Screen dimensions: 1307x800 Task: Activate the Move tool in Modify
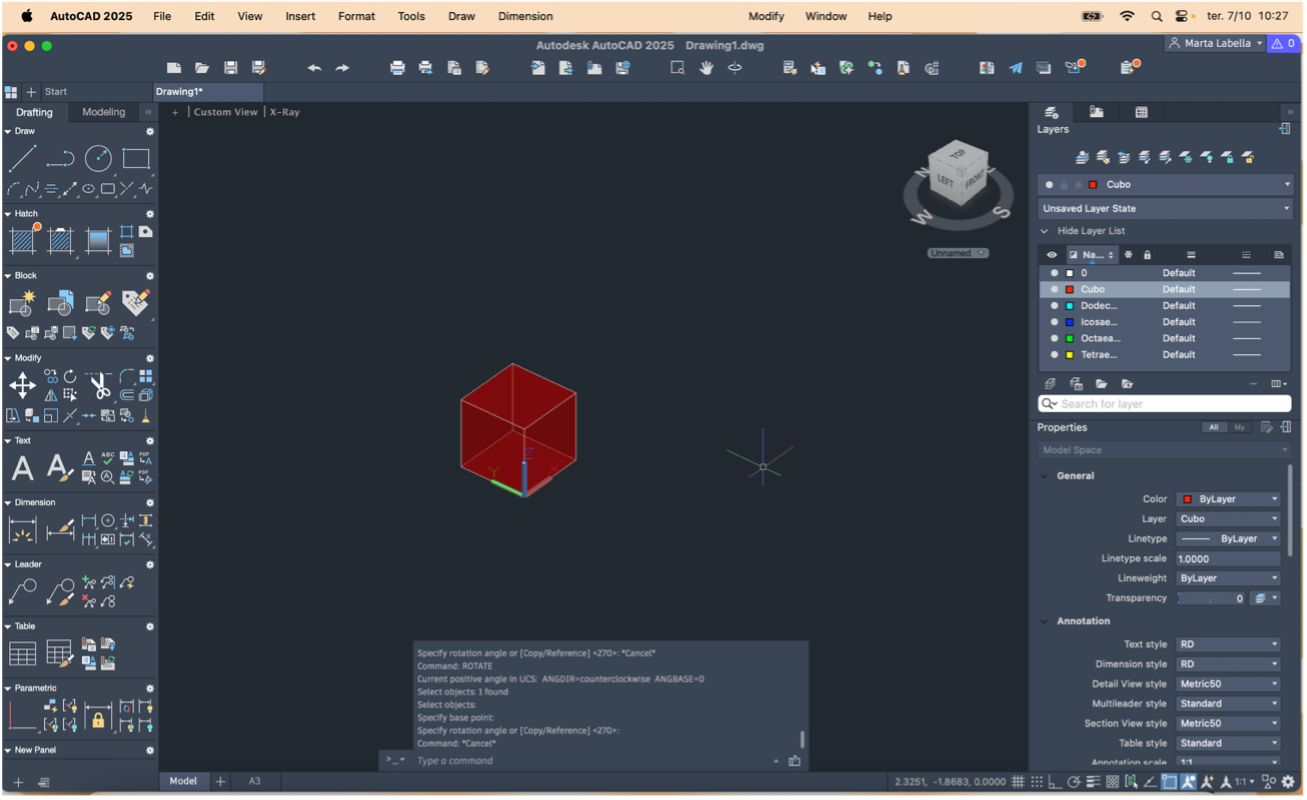(22, 385)
